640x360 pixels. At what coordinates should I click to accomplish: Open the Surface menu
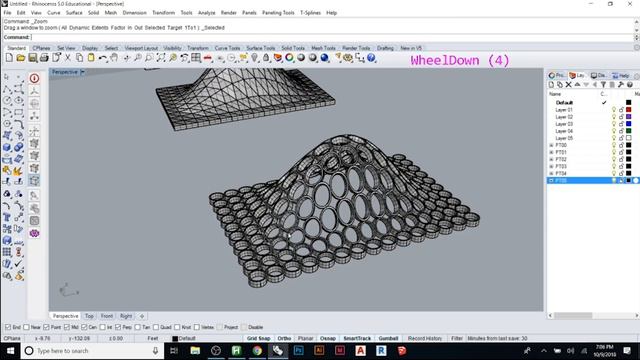74,13
